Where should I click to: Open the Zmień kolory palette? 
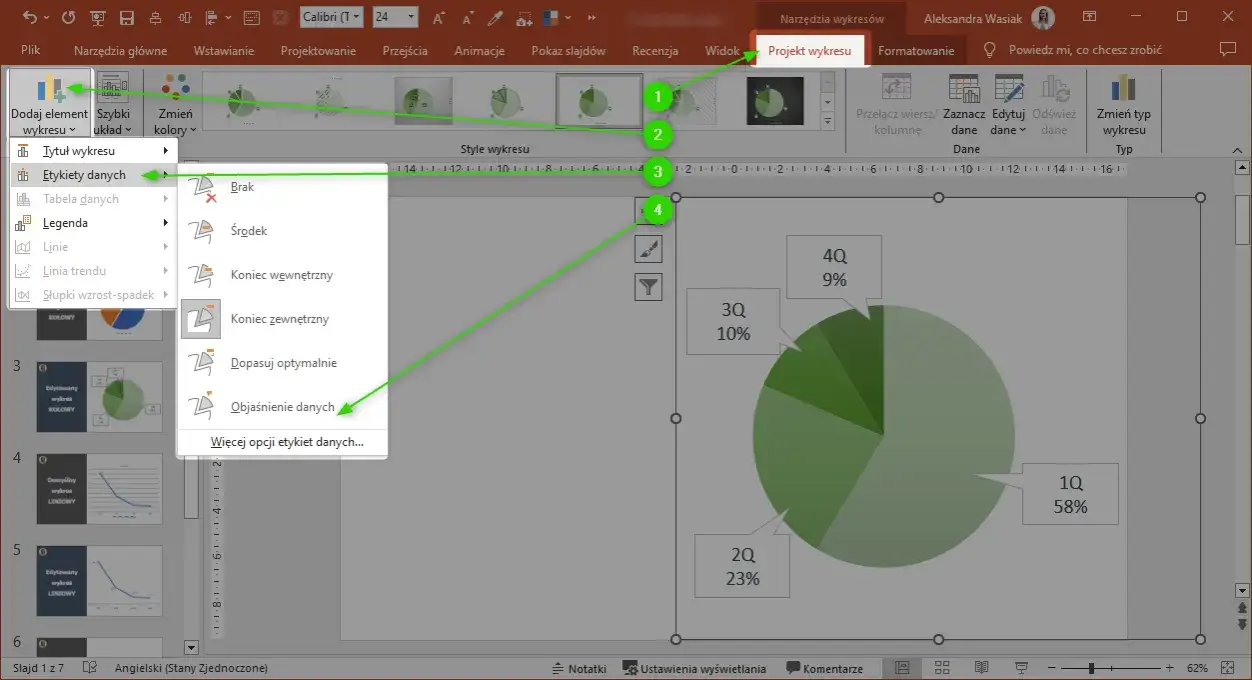(x=176, y=104)
